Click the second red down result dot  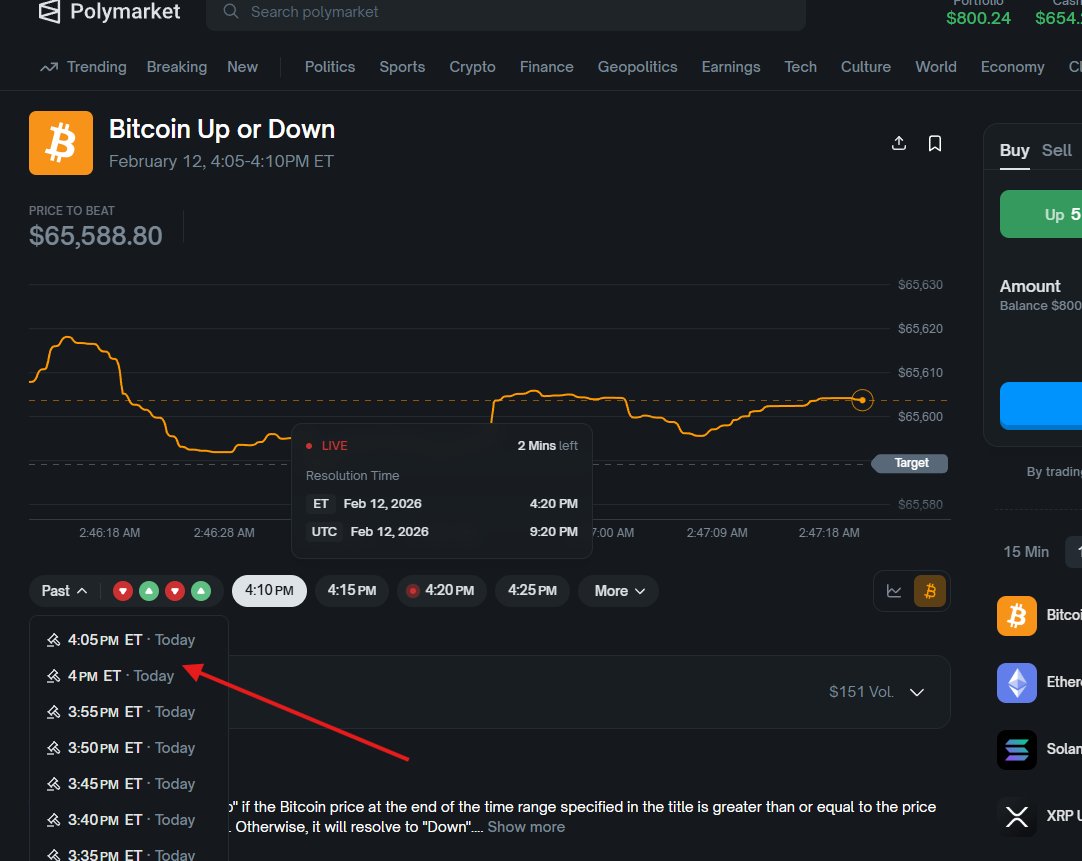click(175, 591)
